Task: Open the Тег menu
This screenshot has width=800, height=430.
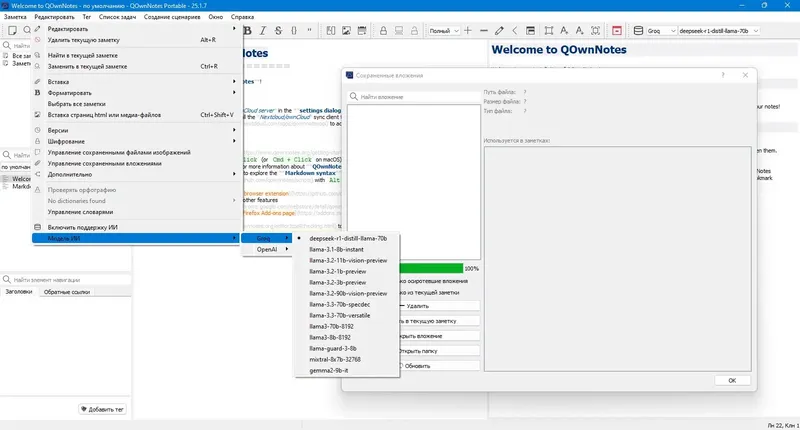Action: 87,17
